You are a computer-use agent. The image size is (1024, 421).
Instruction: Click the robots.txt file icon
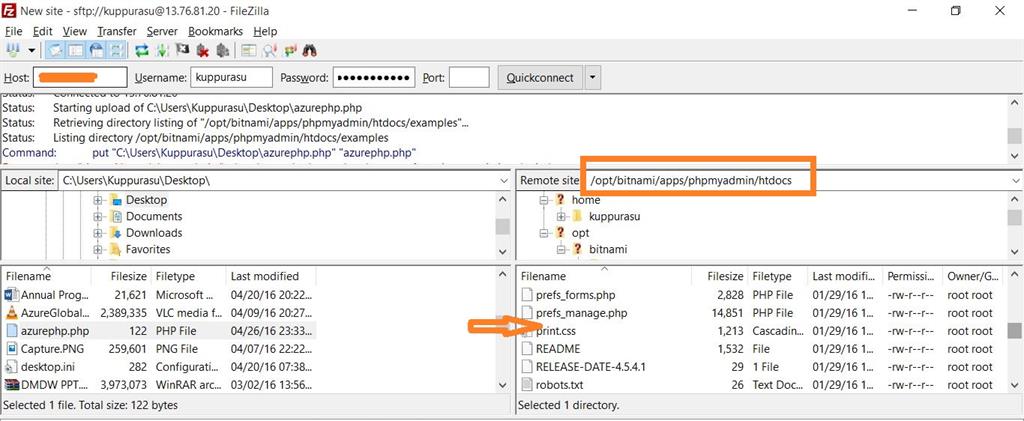(x=527, y=384)
